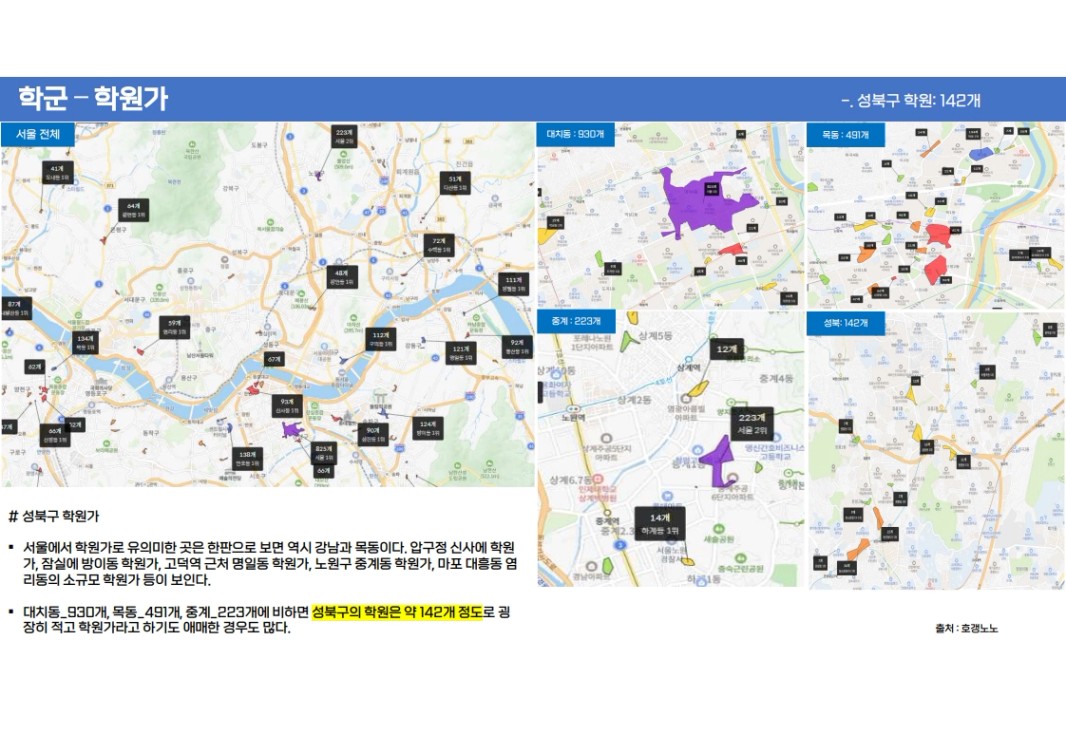The width and height of the screenshot is (1066, 753).
Task: Click the '새솔공원' park label
Action: [719, 538]
